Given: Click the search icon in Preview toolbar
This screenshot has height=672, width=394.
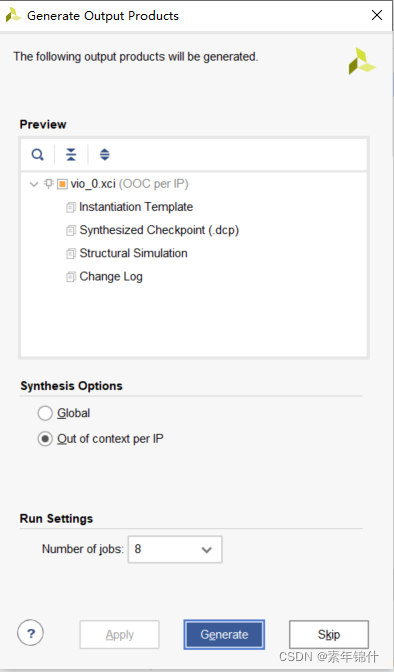Looking at the screenshot, I should coord(38,154).
